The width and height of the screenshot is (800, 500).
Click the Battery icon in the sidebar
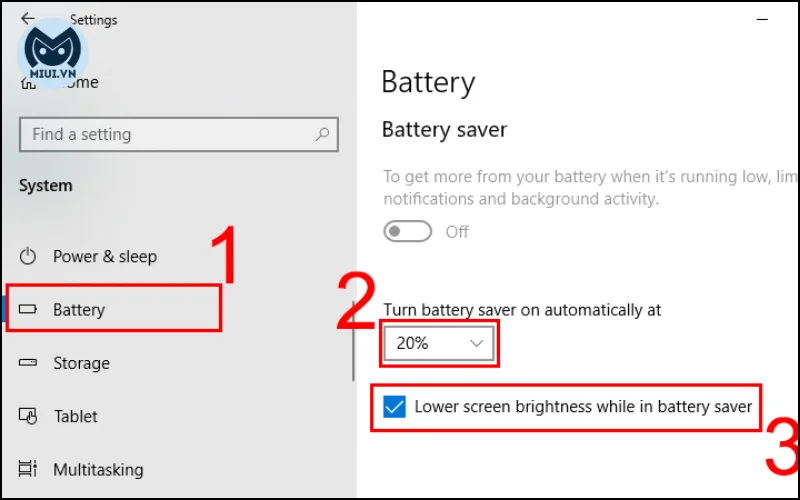tap(28, 309)
